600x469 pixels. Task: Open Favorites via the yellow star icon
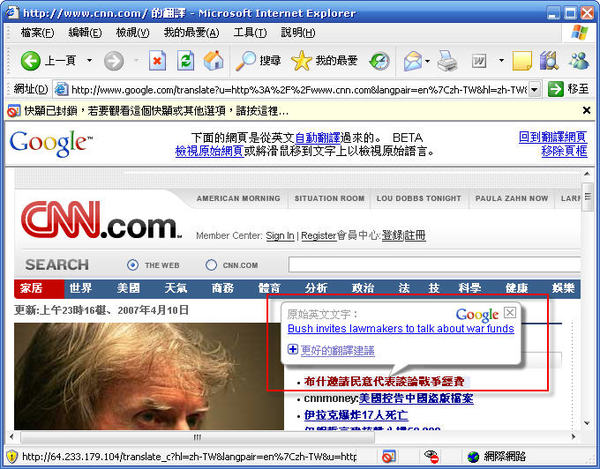click(301, 61)
